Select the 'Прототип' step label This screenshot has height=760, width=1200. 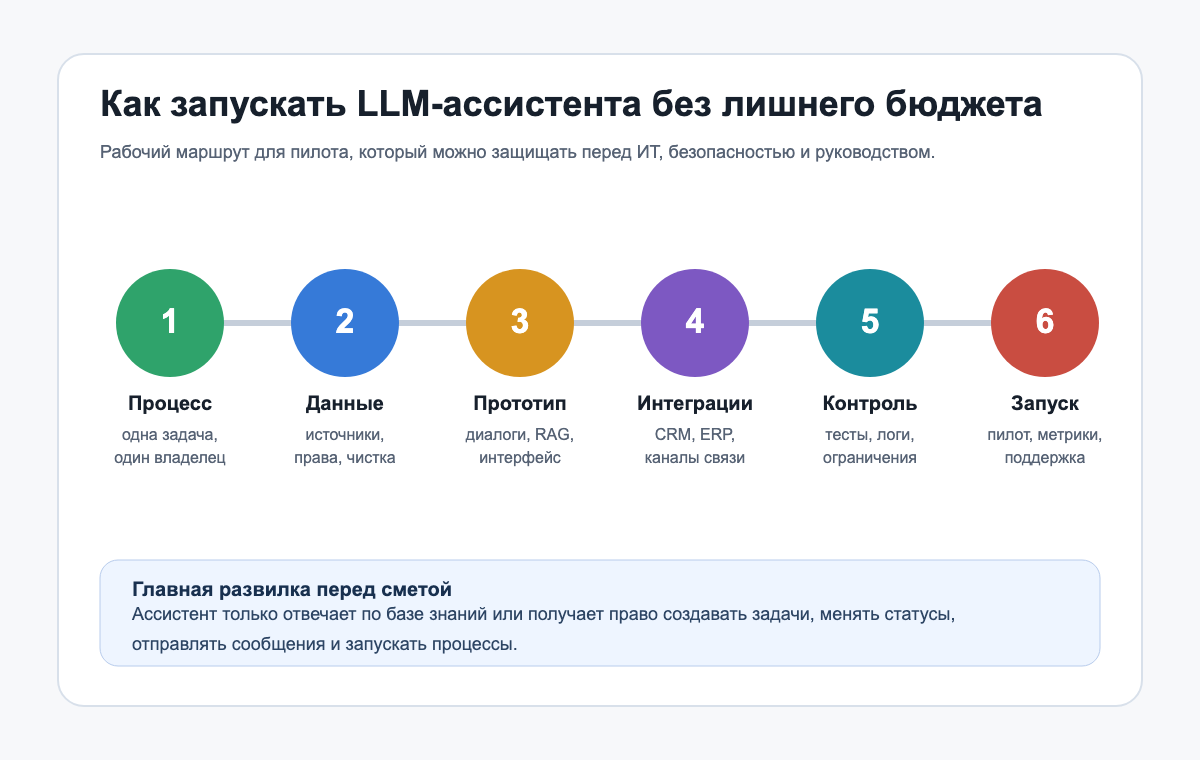tap(520, 404)
